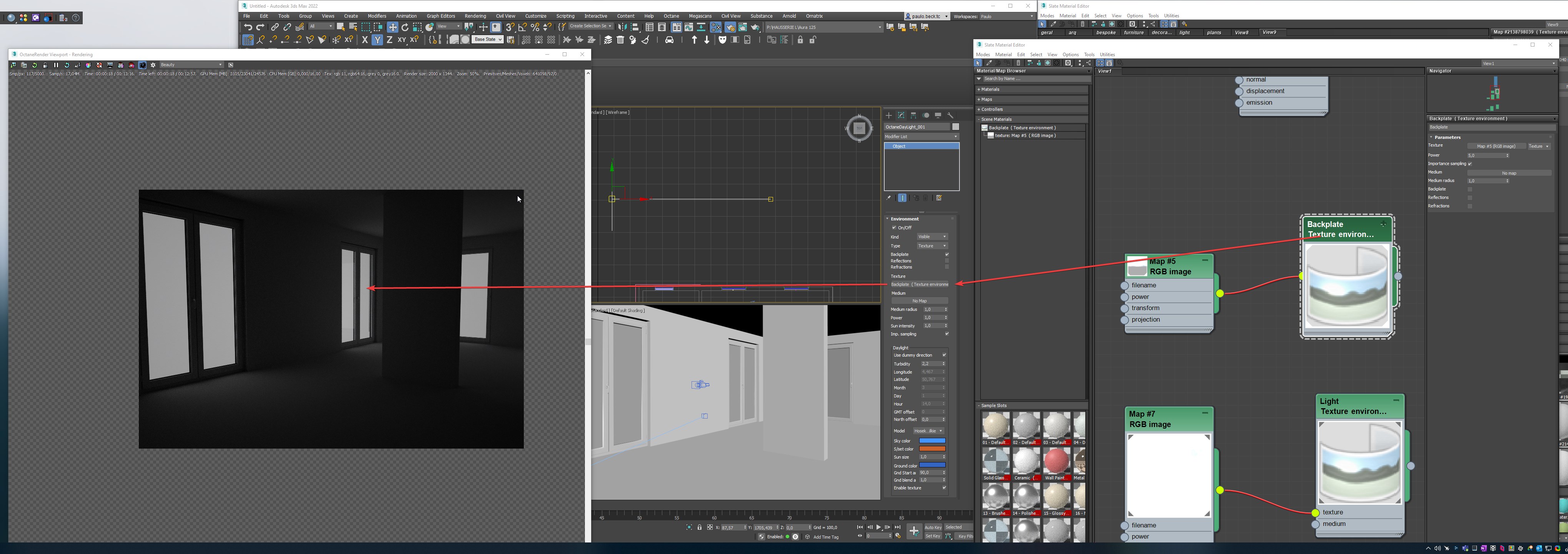Open the Octane menu in menu bar
1568x554 pixels.
pos(671,16)
